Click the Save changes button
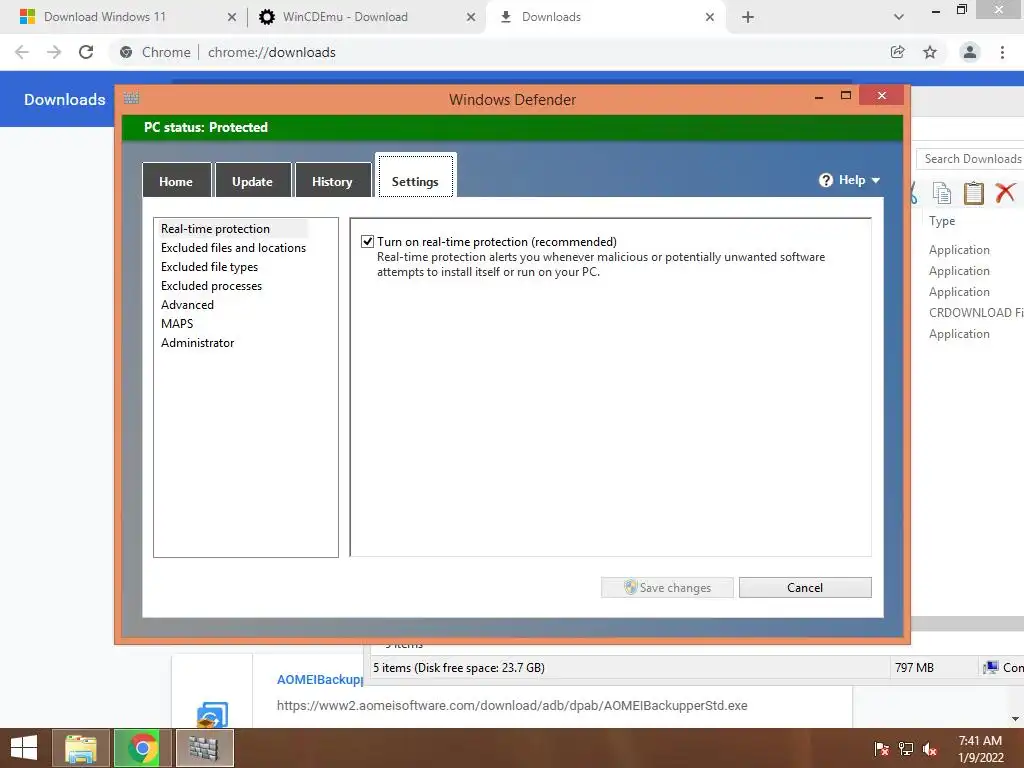 (667, 587)
